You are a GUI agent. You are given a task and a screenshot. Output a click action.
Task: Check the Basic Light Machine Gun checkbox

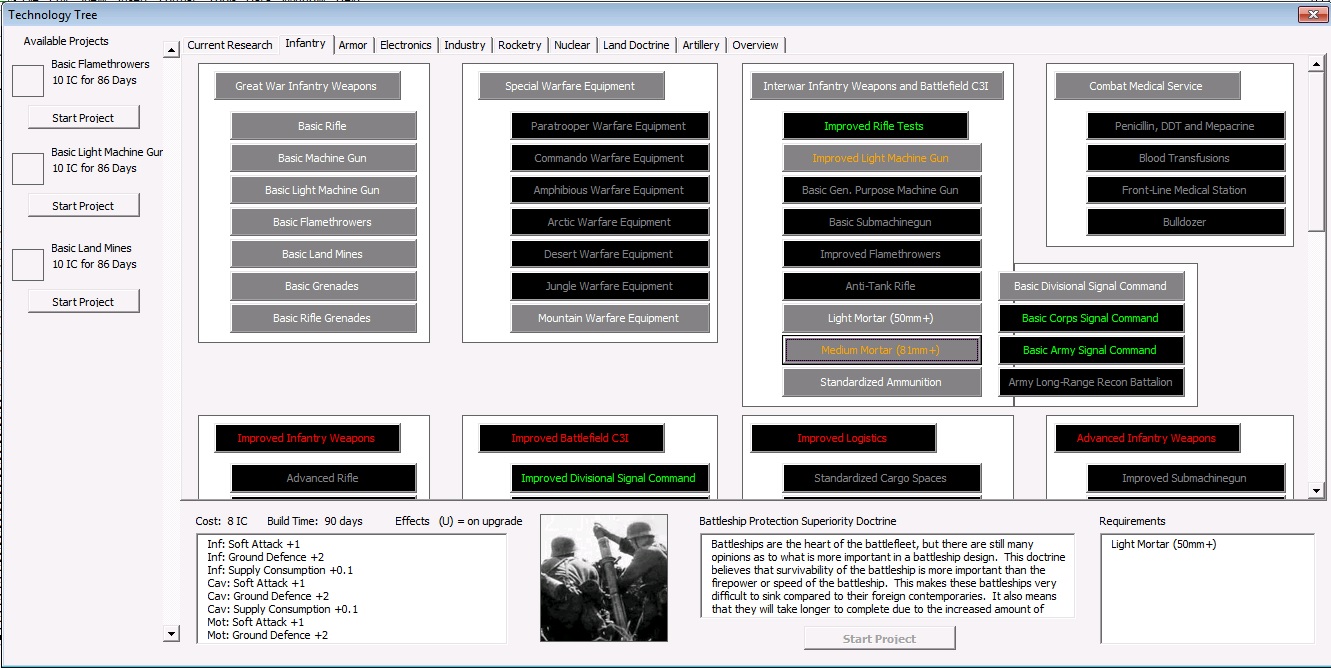coord(27,169)
